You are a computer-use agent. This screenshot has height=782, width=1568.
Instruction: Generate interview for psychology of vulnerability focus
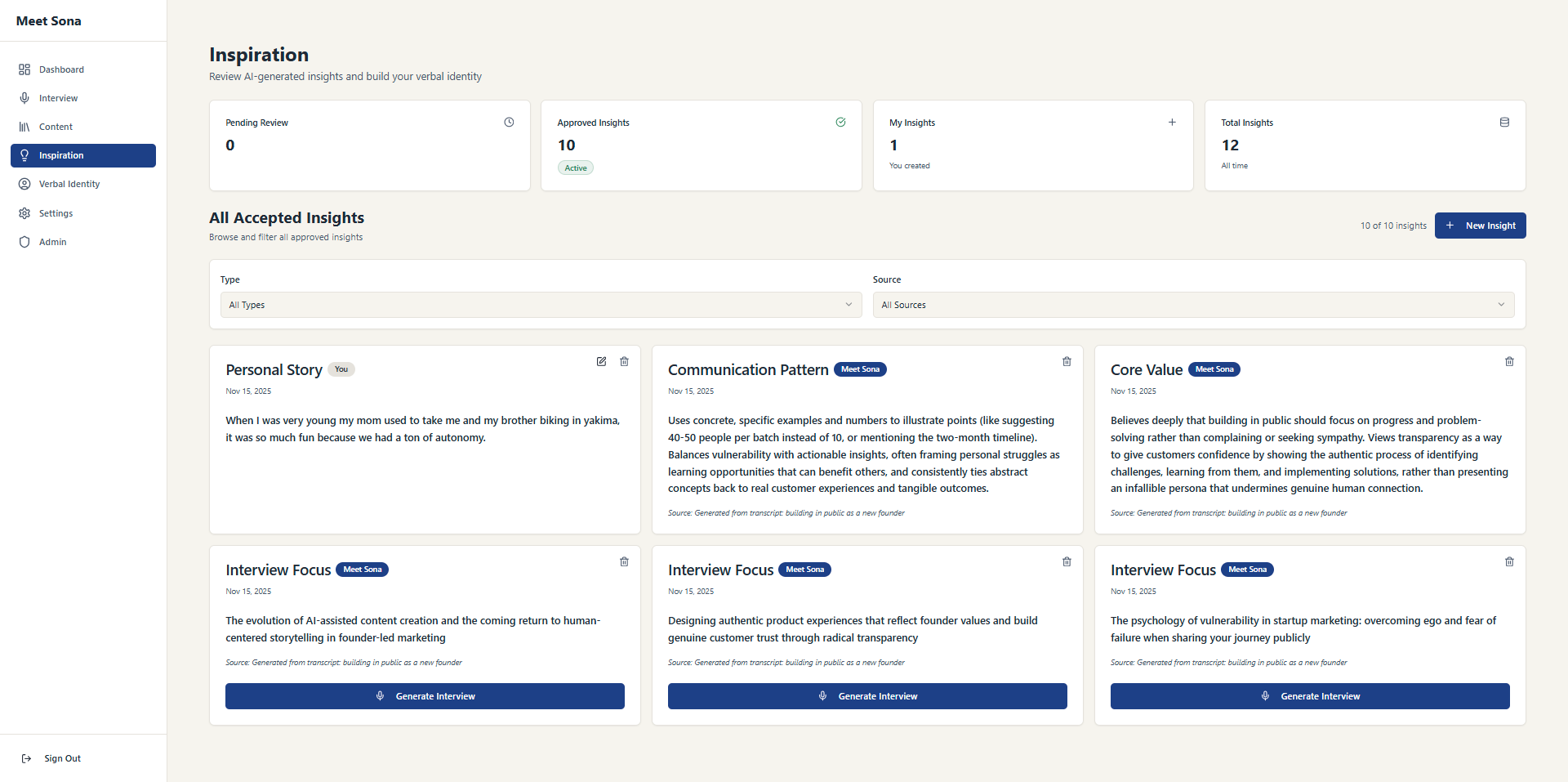tap(1310, 696)
